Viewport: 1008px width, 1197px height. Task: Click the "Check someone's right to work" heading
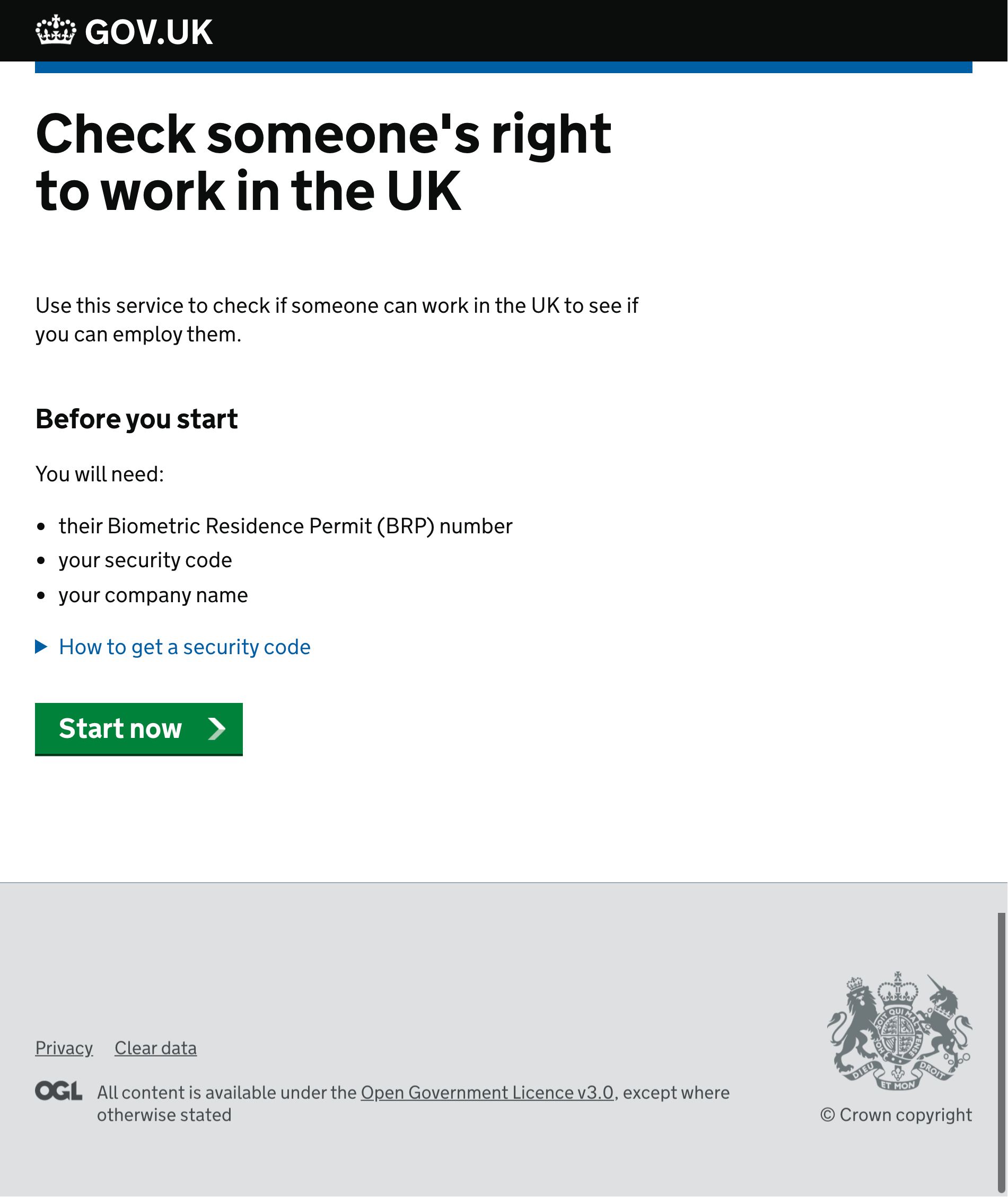323,162
